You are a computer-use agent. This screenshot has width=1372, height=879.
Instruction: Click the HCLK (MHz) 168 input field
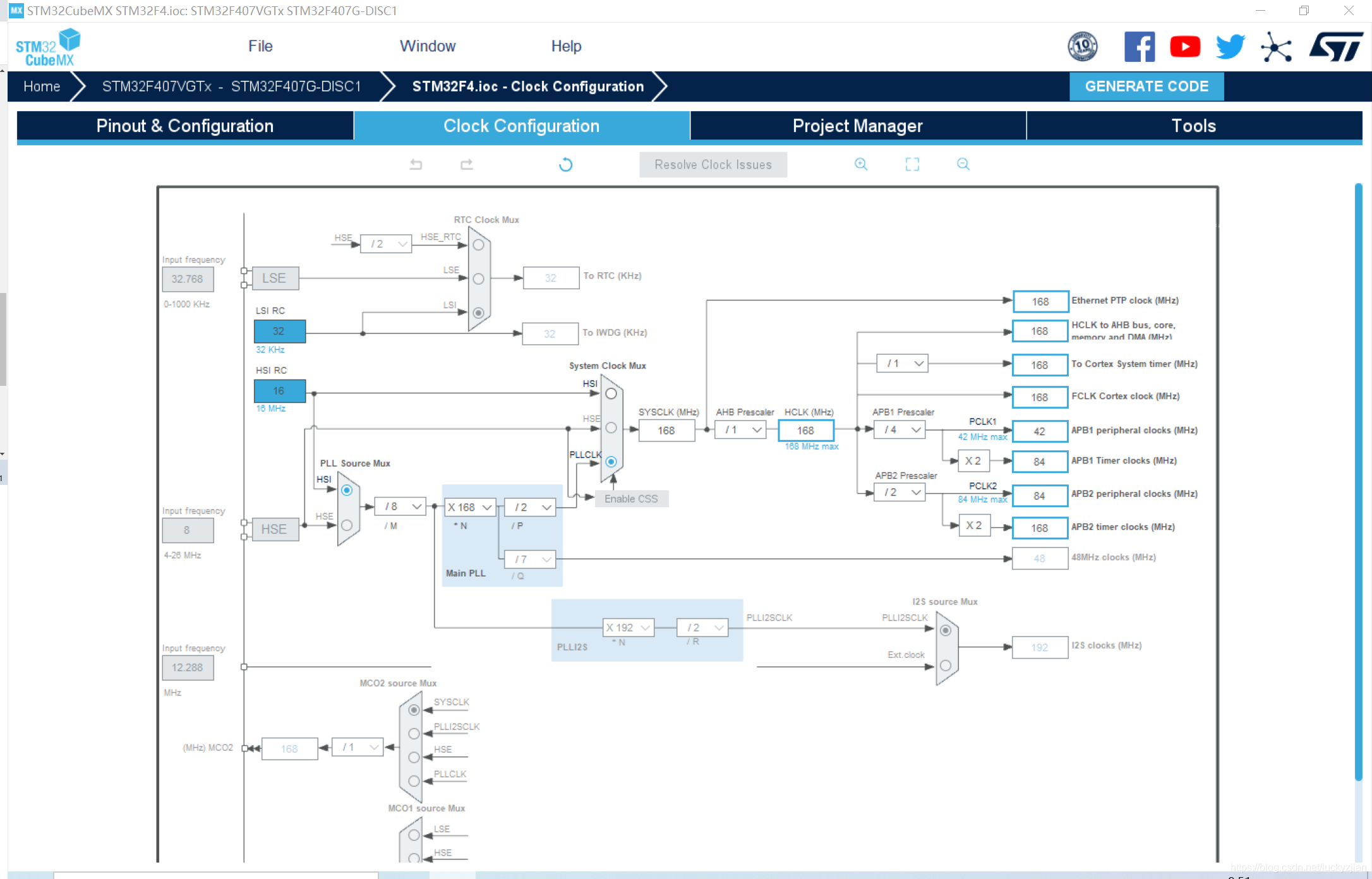click(805, 431)
